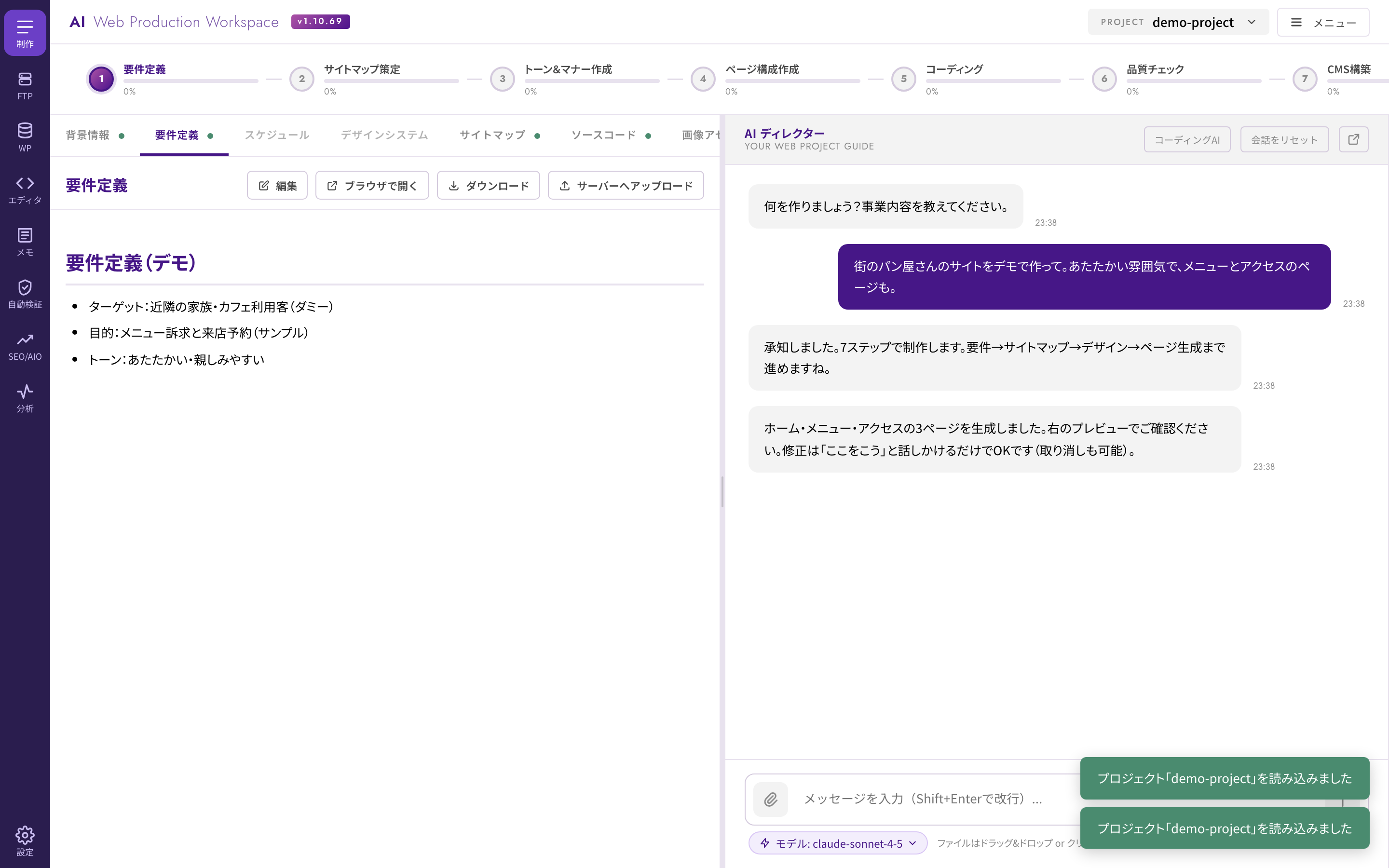Click the AI Web Production Workspace logo

coord(174,22)
